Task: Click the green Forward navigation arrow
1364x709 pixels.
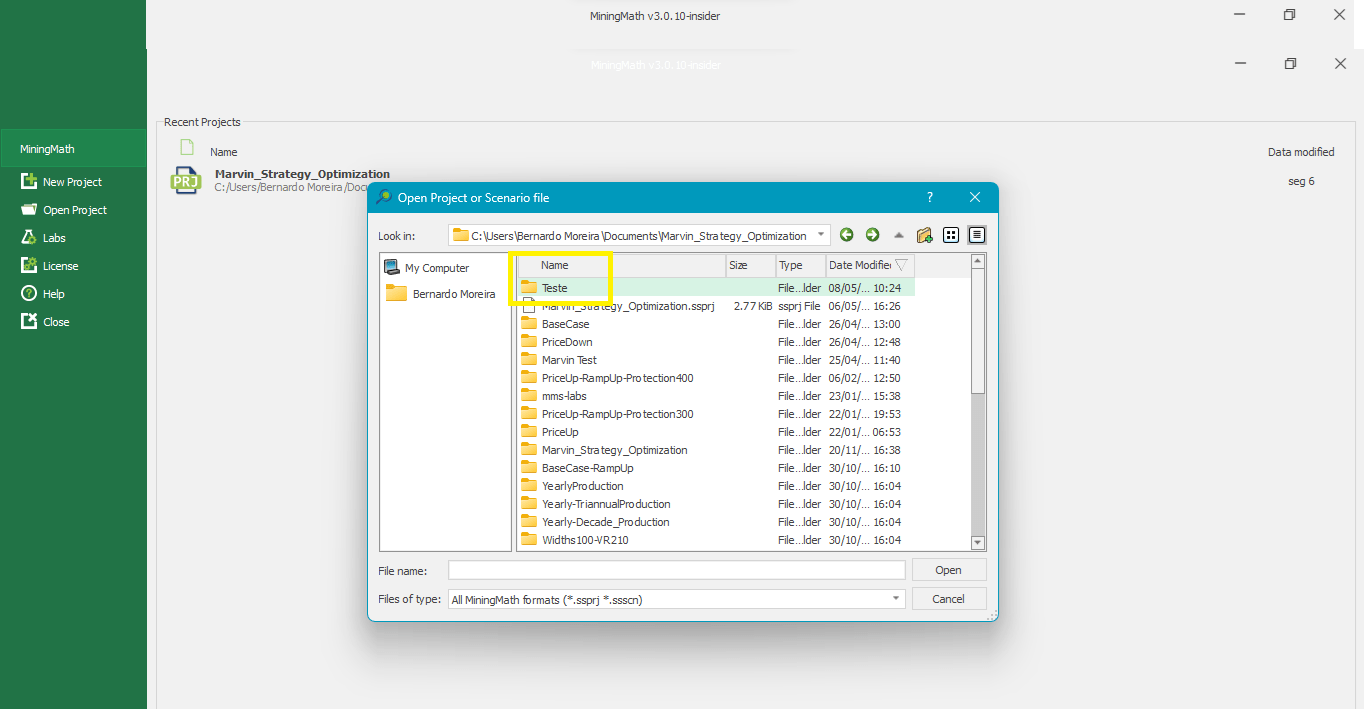Action: coord(872,235)
